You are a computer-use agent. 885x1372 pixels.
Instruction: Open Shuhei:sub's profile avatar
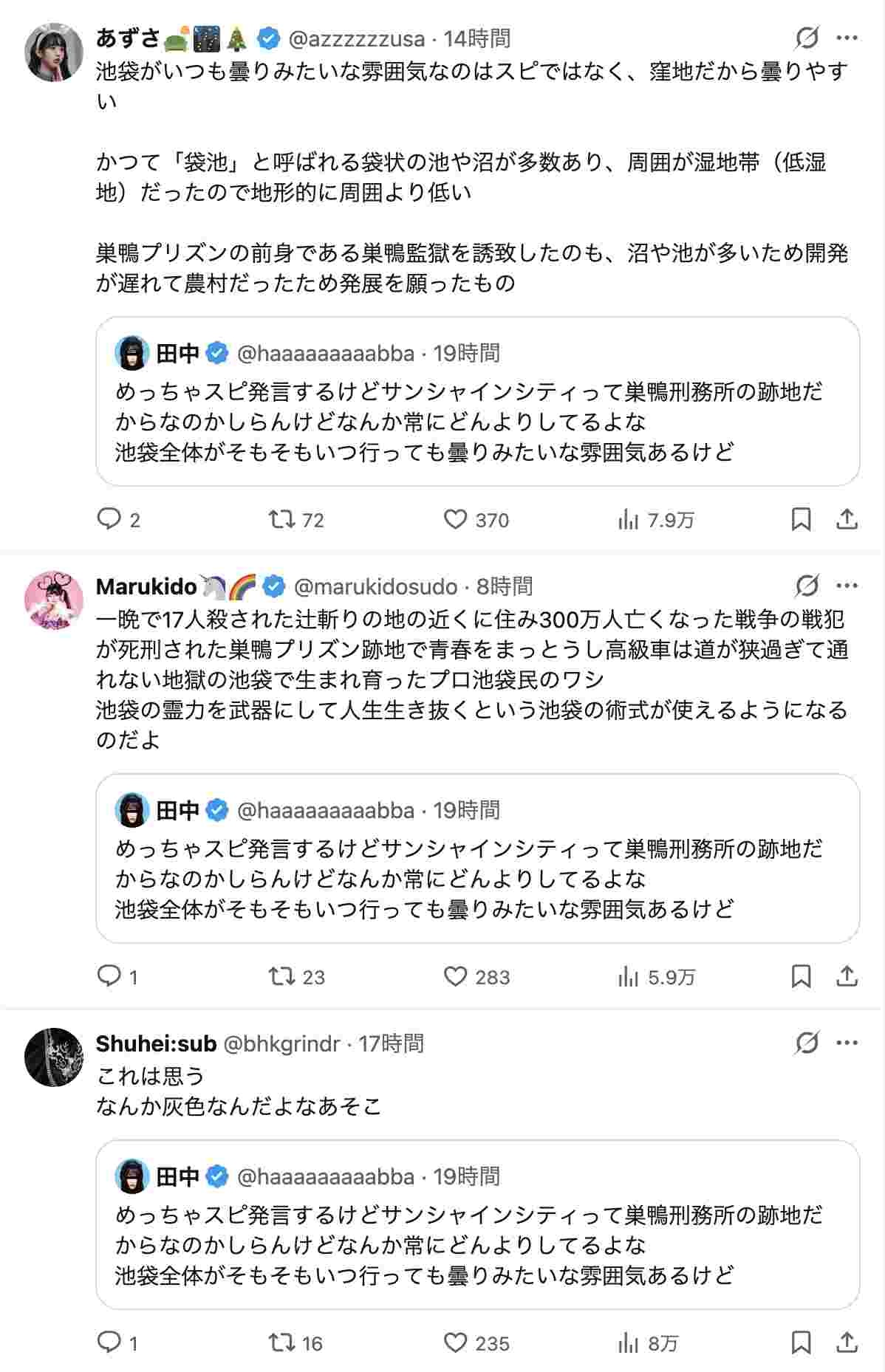pos(54,1057)
